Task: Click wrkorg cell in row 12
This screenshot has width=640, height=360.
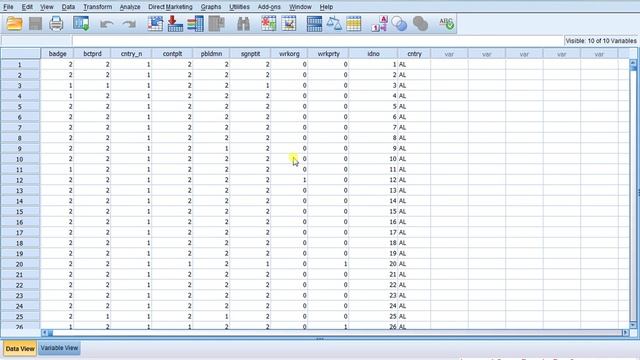Action: point(289,180)
